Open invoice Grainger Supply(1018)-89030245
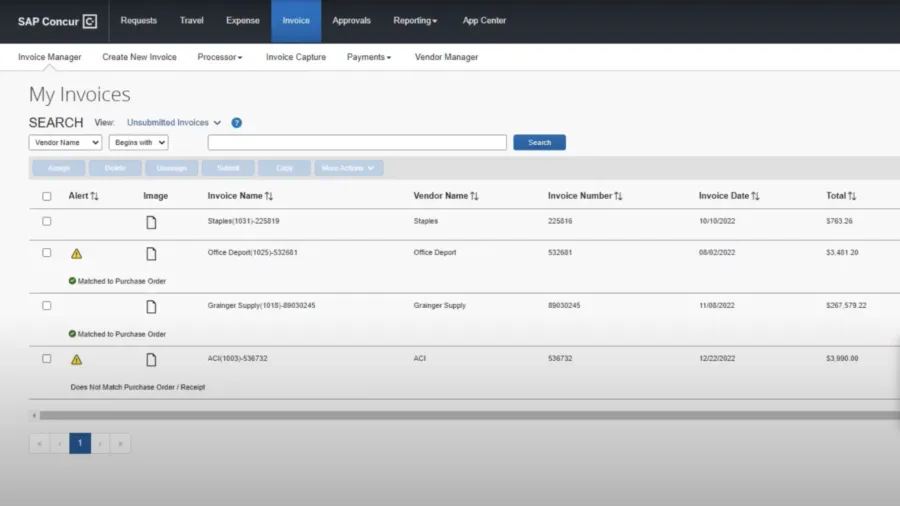900x506 pixels. [x=261, y=306]
